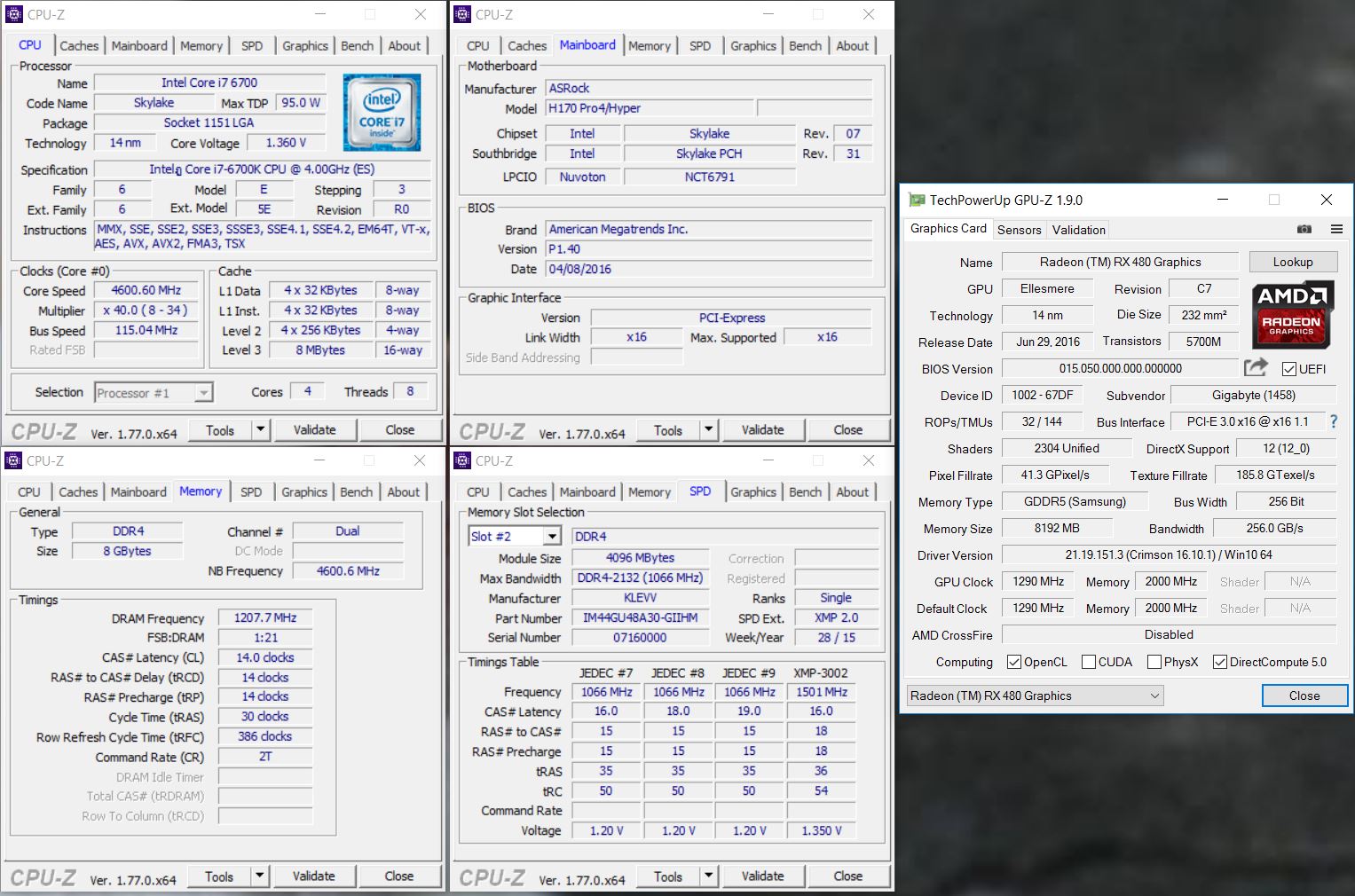Click the CPU-Z app icon in the SPD window title bar

462,460
